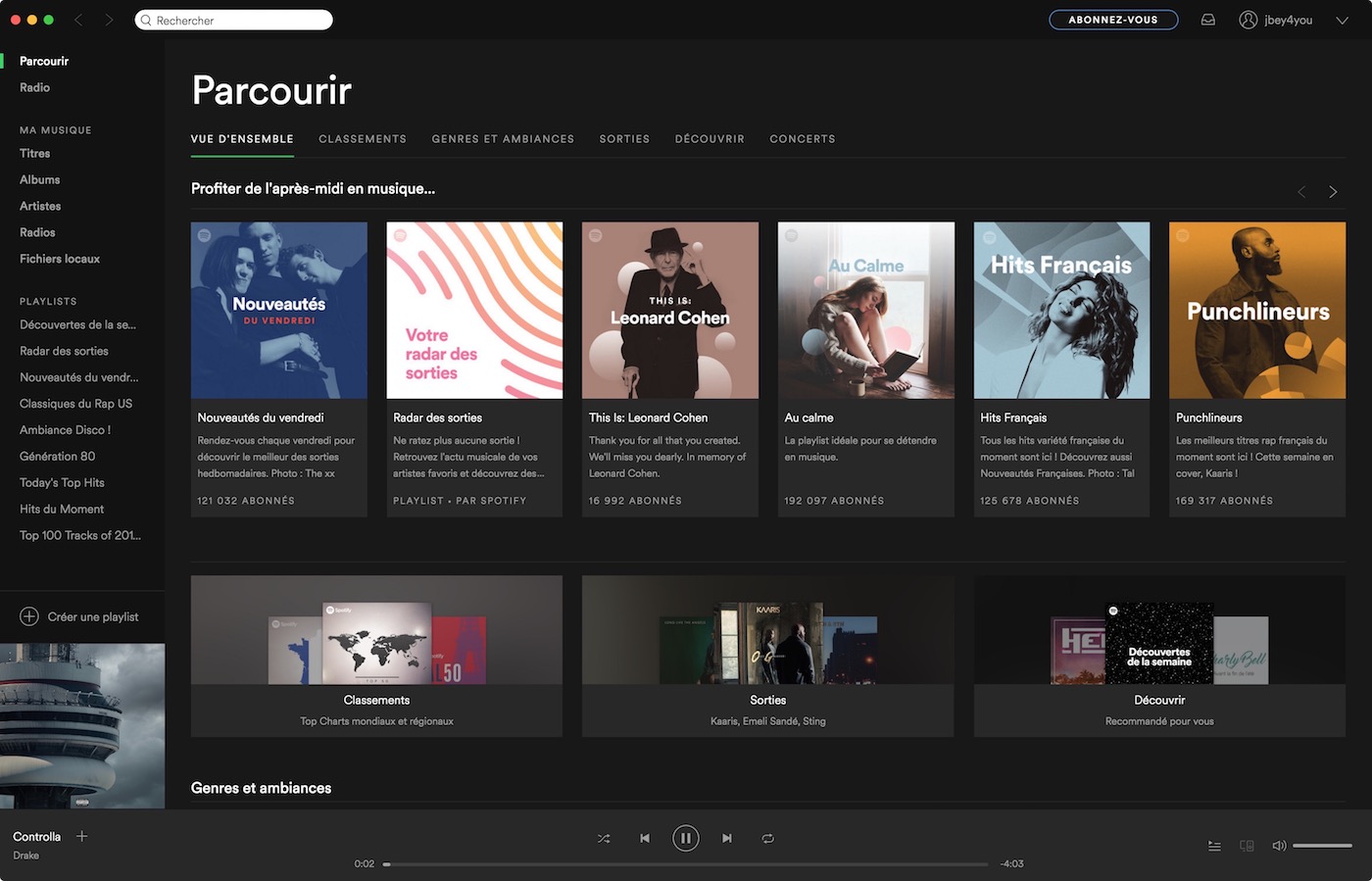Open the Today's Top Hits playlist
The image size is (1372, 881).
pyautogui.click(x=62, y=483)
